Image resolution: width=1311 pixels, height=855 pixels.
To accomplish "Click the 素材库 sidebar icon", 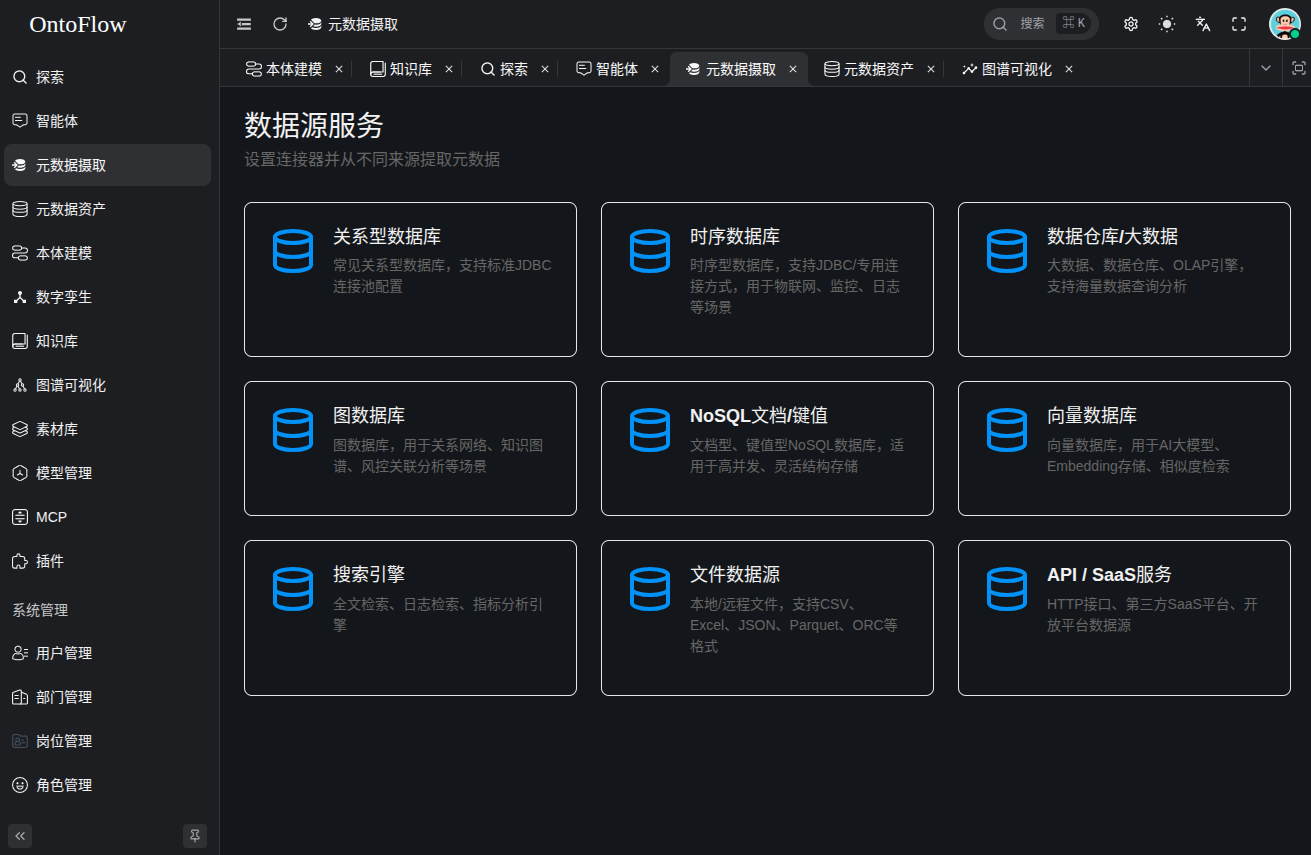I will click(x=20, y=429).
